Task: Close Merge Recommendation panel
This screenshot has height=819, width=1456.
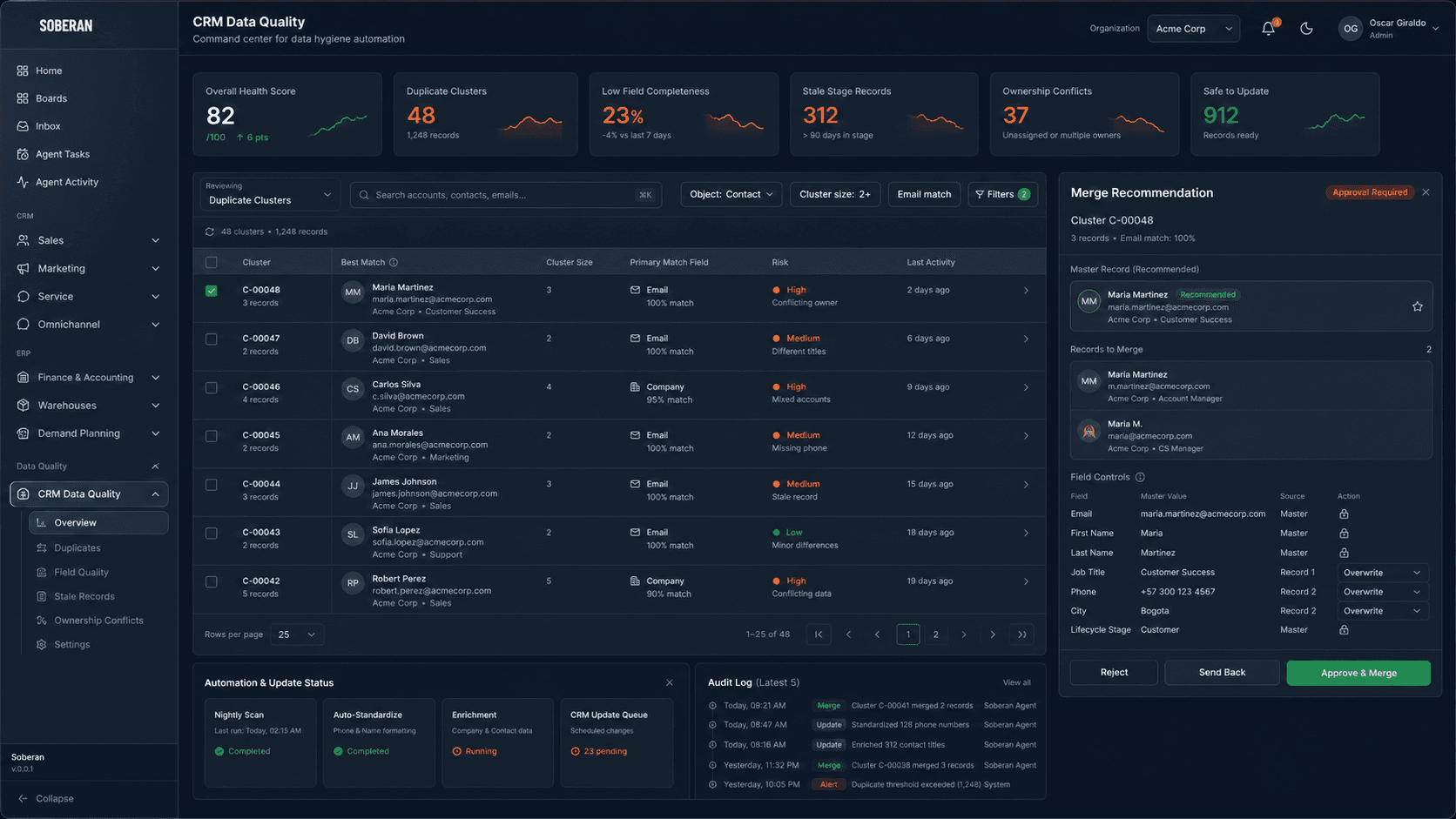Action: click(1426, 192)
